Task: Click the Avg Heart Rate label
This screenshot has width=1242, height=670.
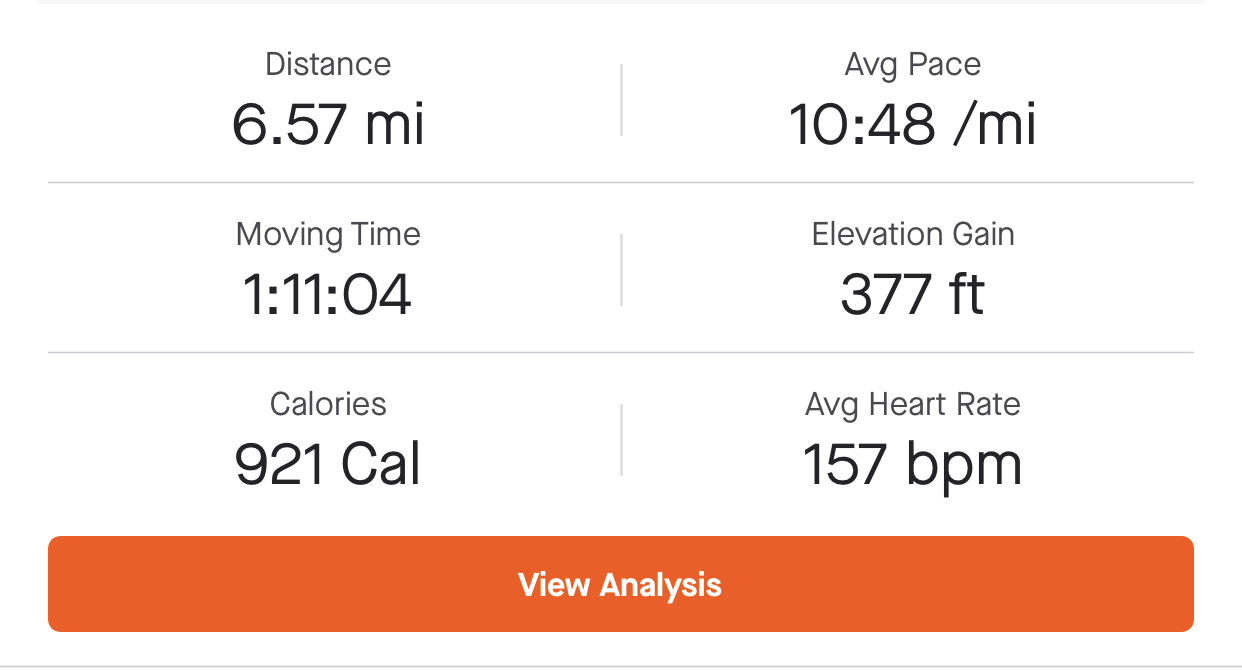Action: tap(913, 405)
